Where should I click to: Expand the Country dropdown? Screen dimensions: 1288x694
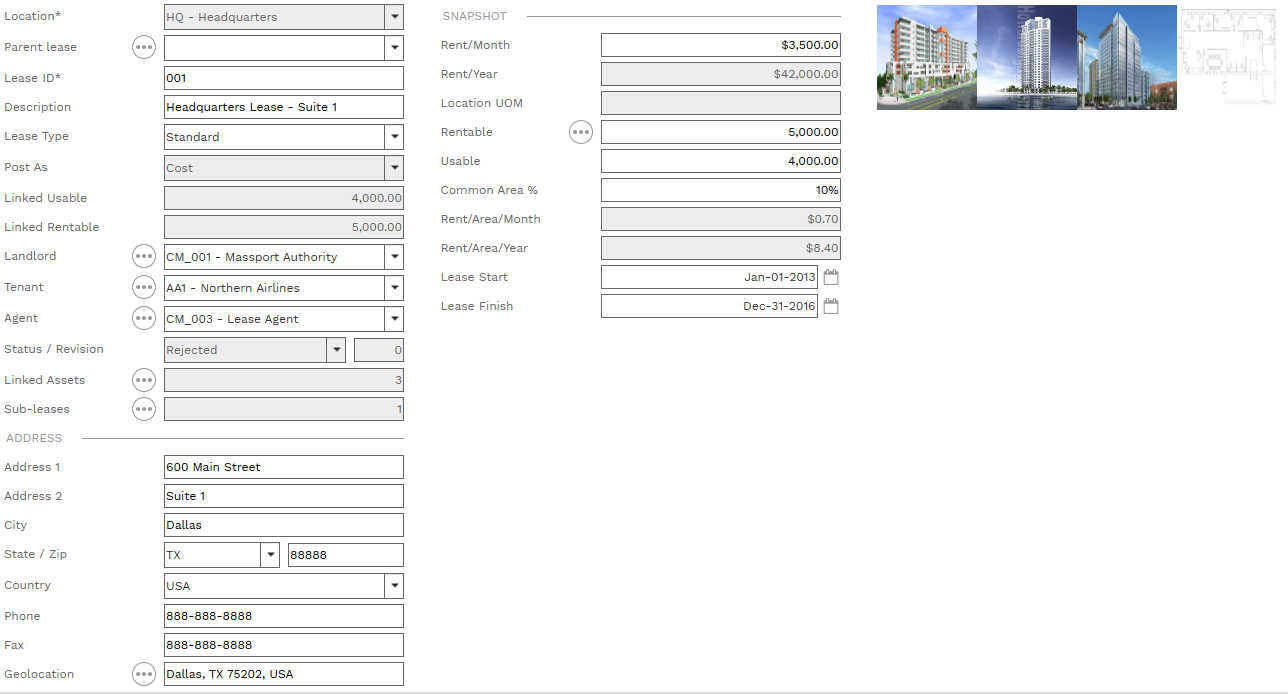click(394, 586)
